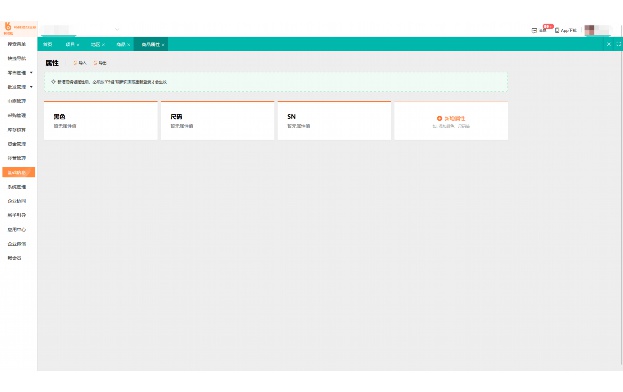
Task: Open the first attribute card on the left
Action: pos(101,120)
